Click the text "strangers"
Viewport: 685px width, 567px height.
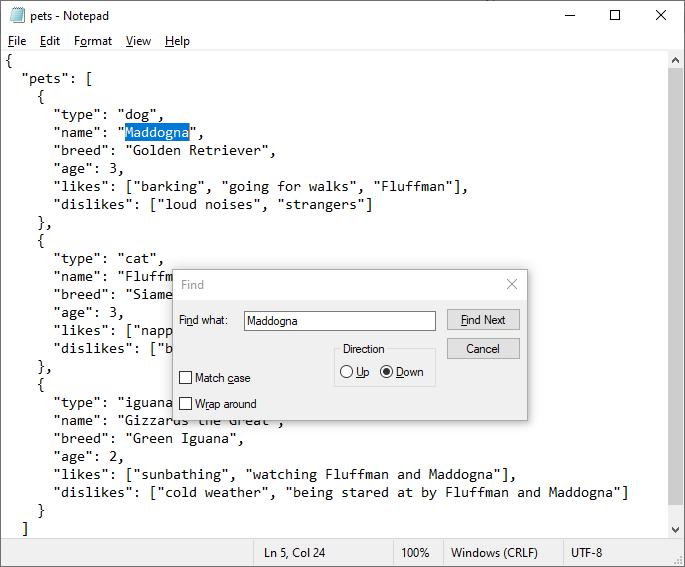pos(321,204)
